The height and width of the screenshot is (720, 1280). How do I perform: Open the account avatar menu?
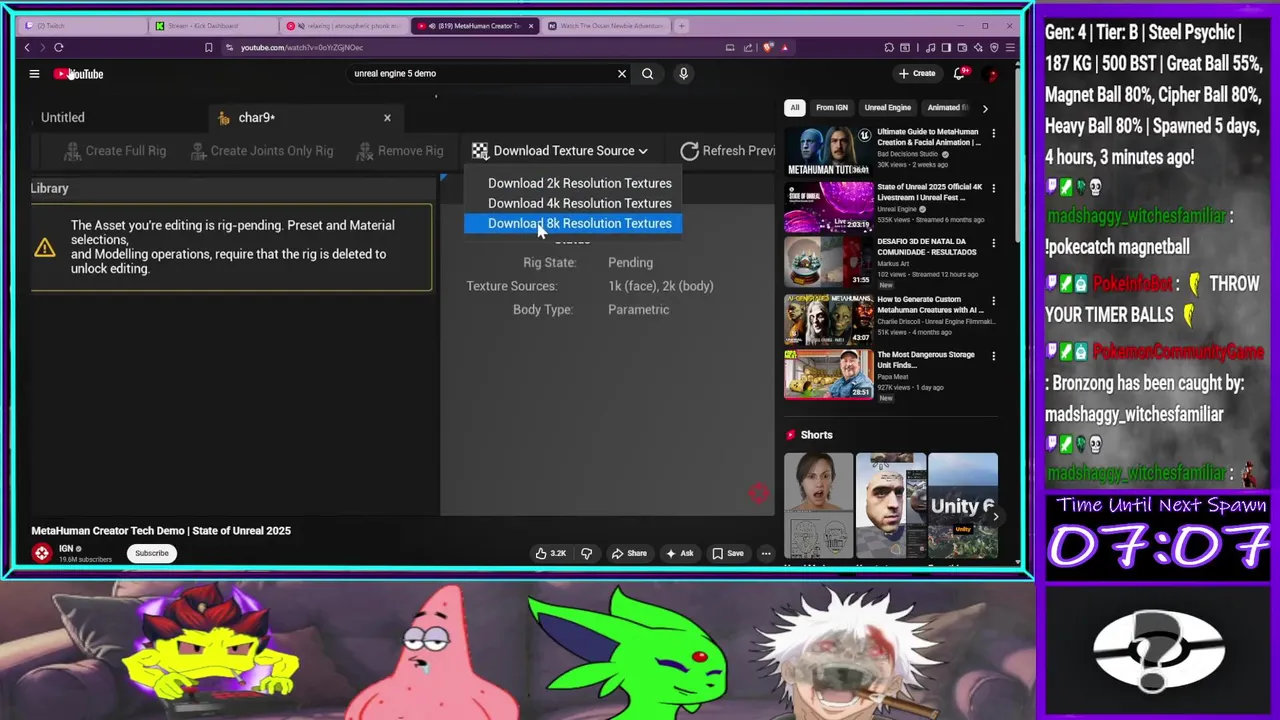pyautogui.click(x=992, y=74)
